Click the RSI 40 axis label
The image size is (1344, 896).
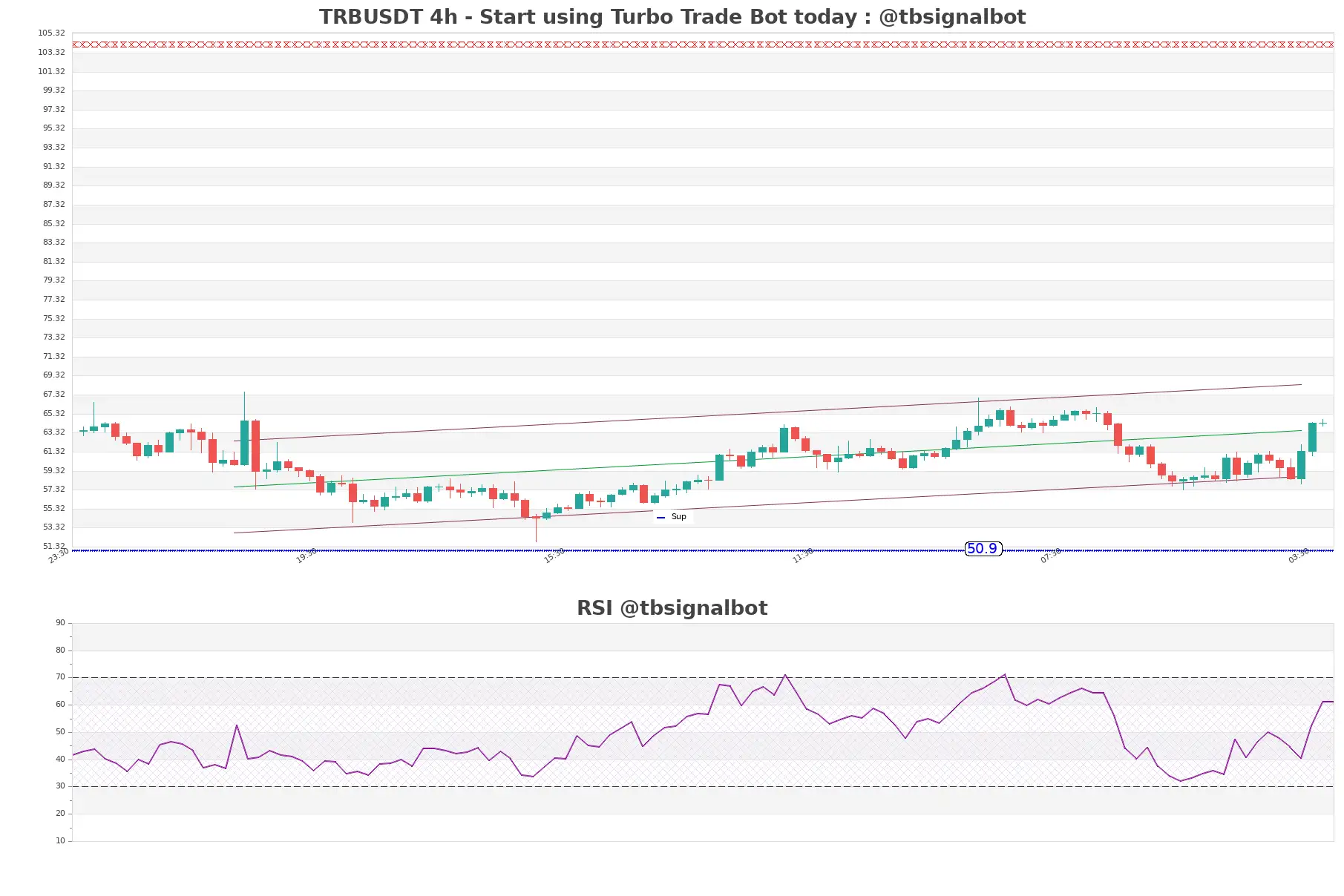pos(61,760)
